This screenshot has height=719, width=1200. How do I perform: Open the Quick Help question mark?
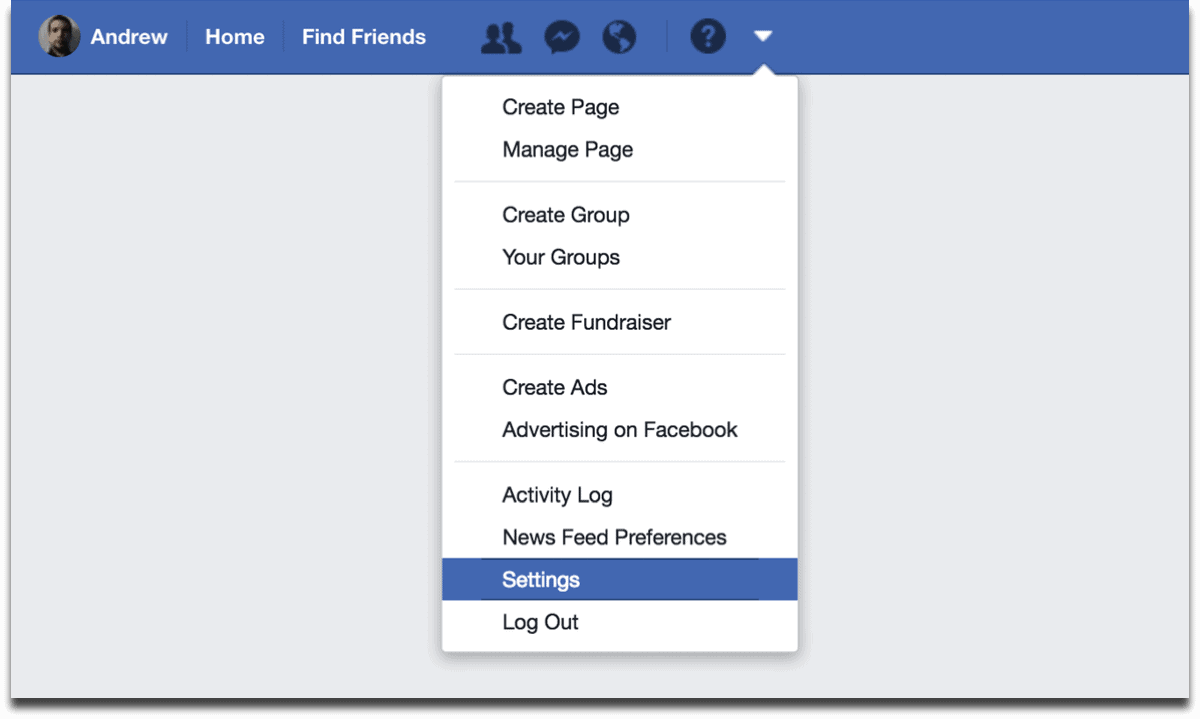tap(708, 38)
